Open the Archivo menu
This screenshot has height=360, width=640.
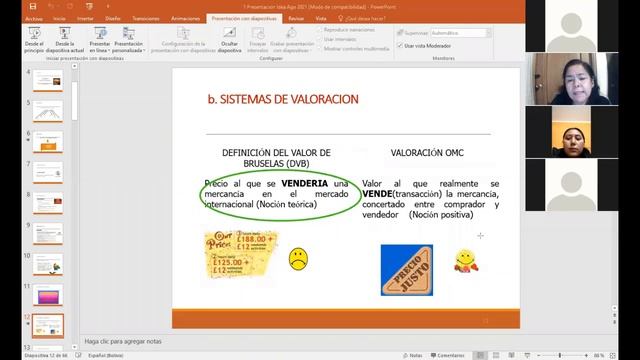coord(34,18)
